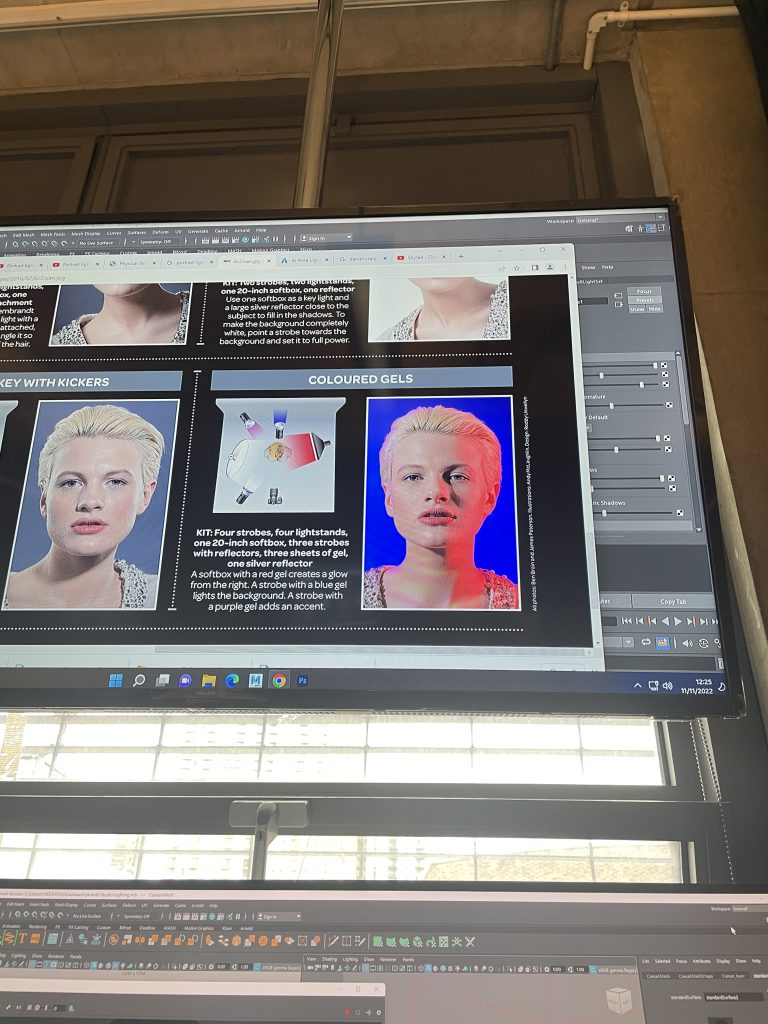Open Symmetry: Off dropdown on upper monitor
Screen dimensions: 768x1024
click(x=154, y=242)
